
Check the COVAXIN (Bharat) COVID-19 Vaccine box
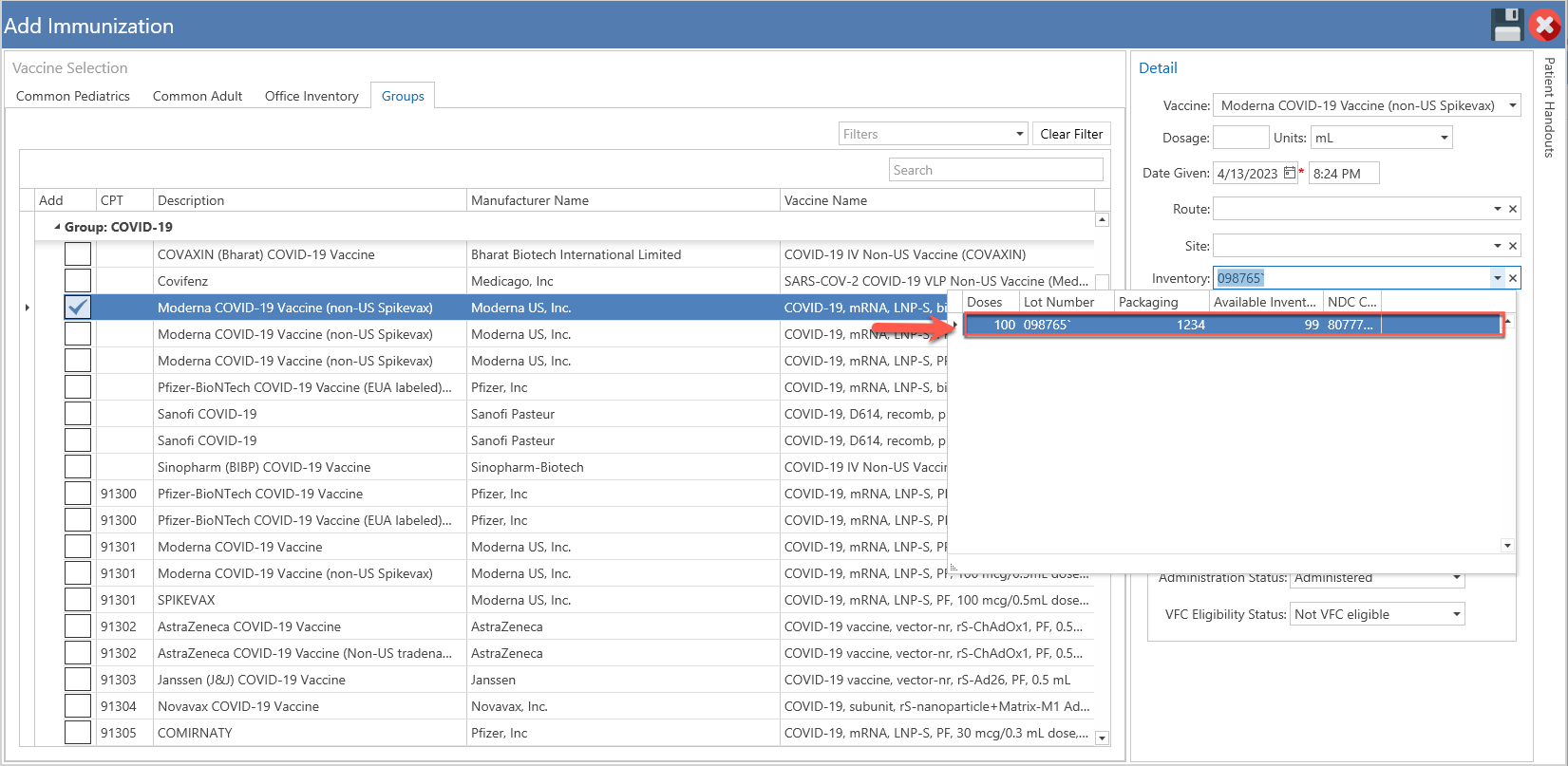(78, 254)
